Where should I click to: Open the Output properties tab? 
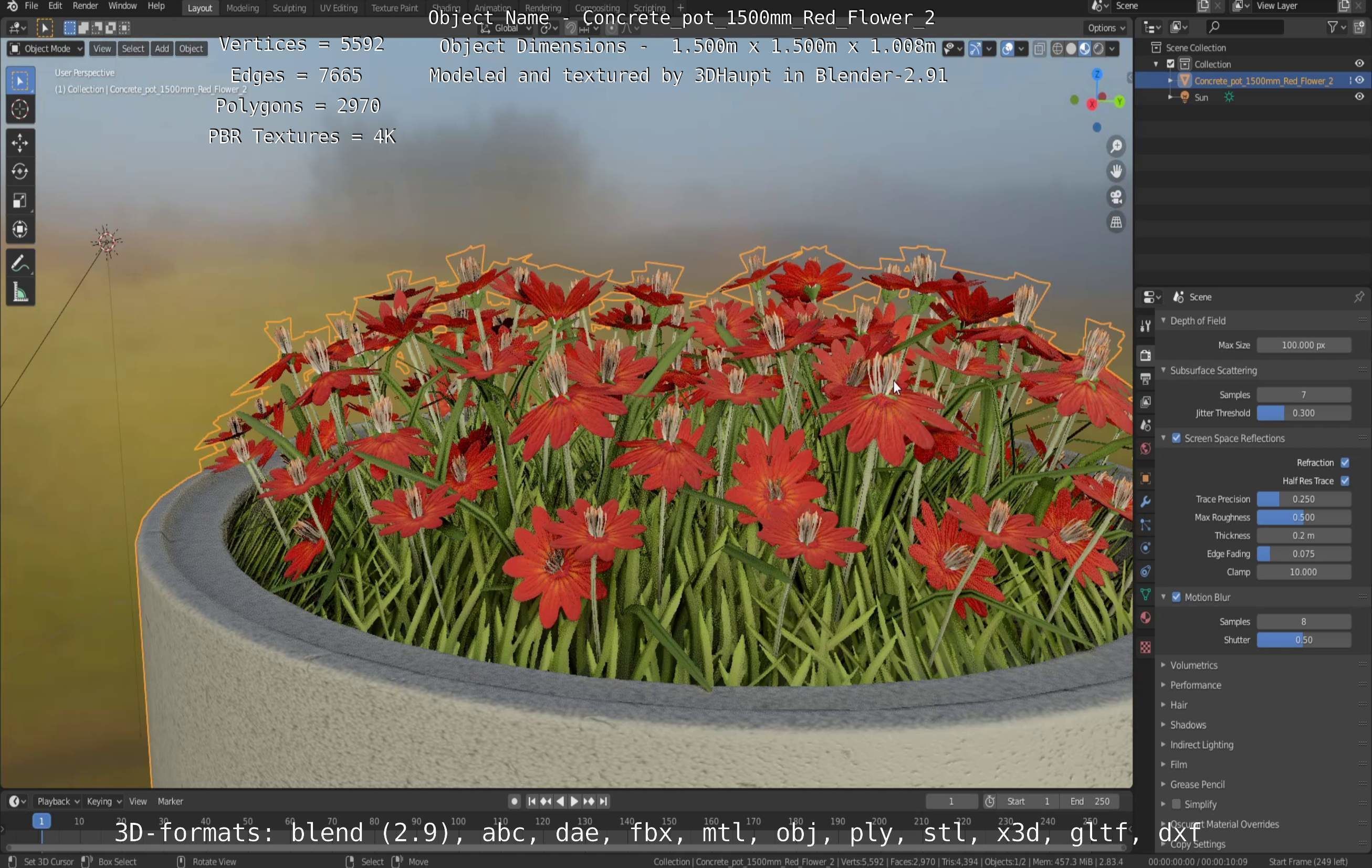(x=1145, y=379)
